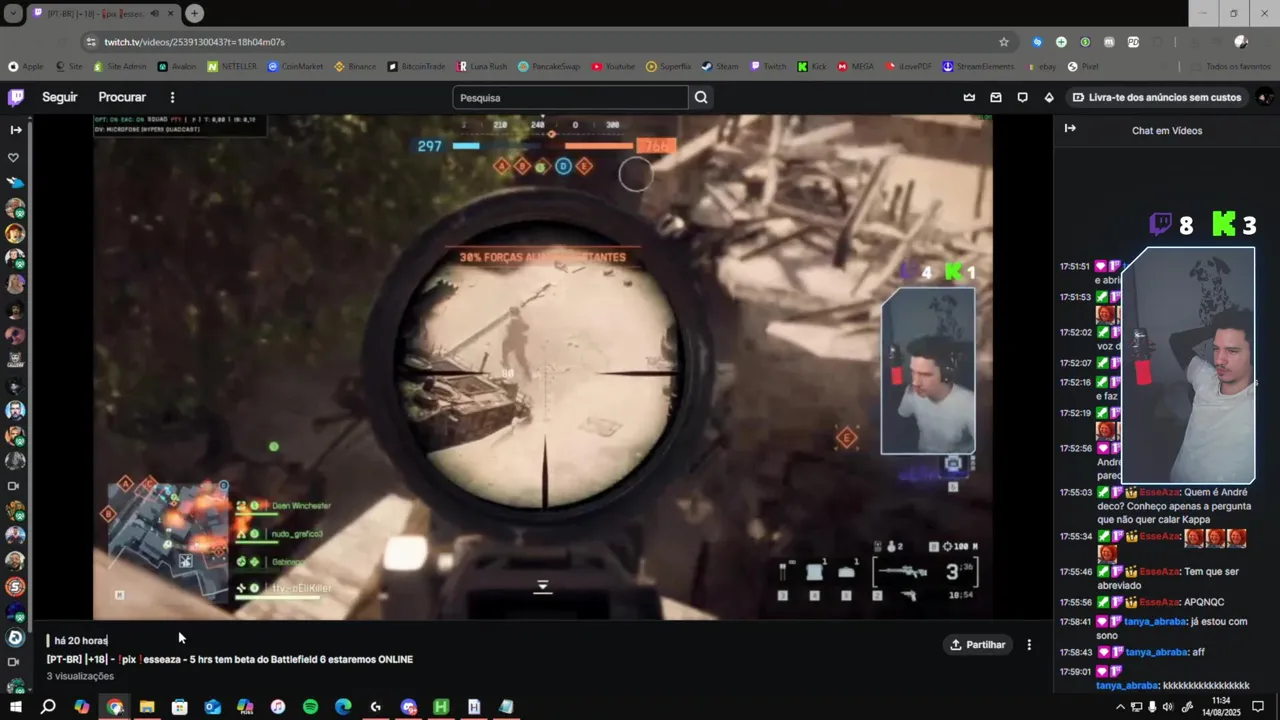Open the Apple bookmark

pos(25,66)
